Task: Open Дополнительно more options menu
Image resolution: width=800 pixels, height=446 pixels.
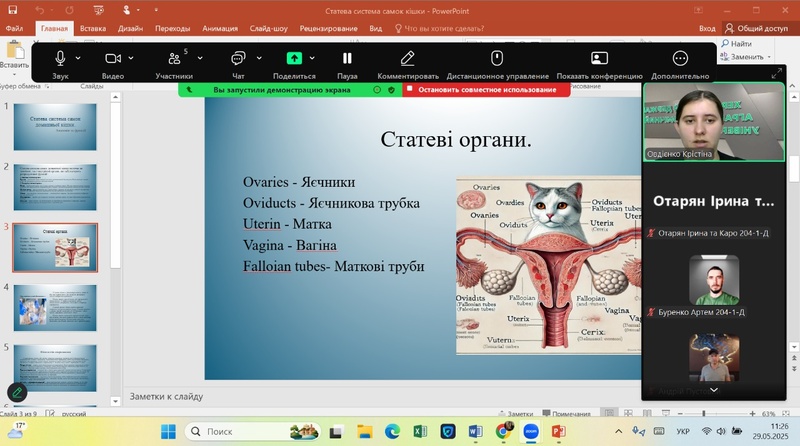Action: click(680, 59)
